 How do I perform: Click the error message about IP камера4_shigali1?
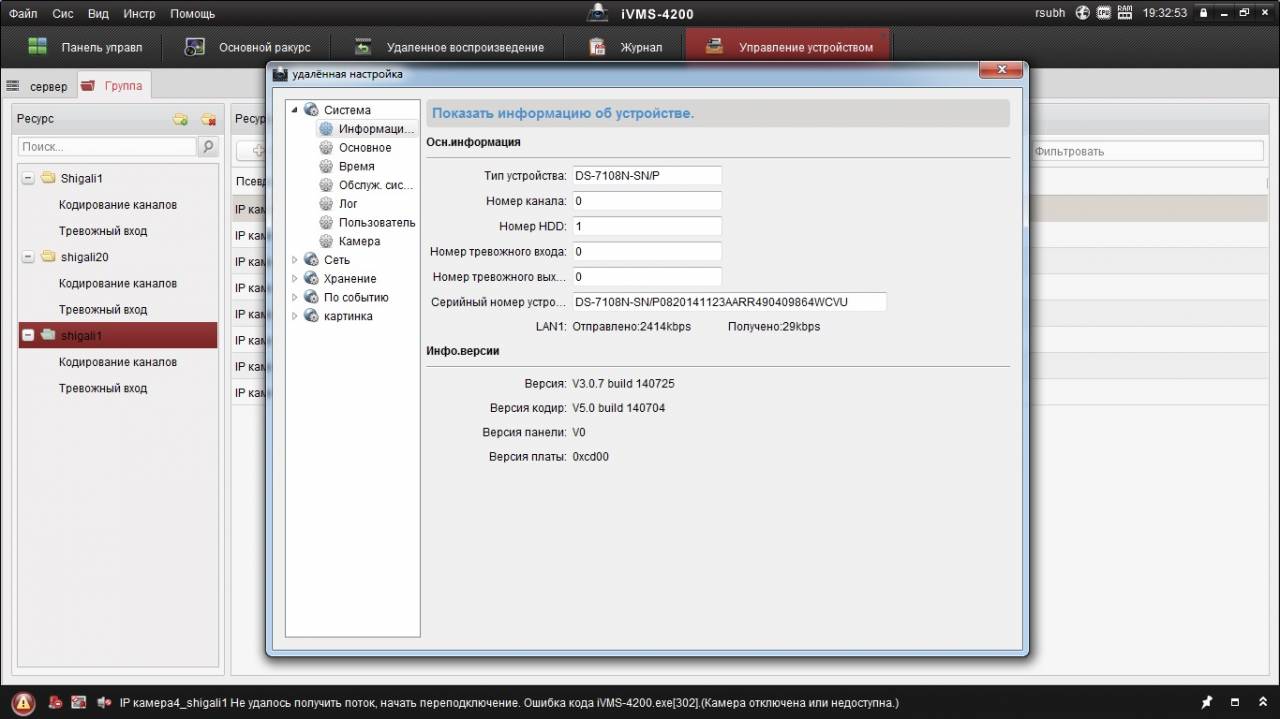coord(509,703)
